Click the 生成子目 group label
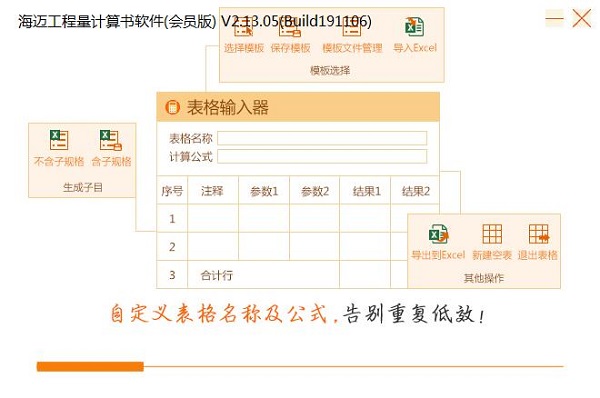The width and height of the screenshot is (600, 398). click(83, 188)
